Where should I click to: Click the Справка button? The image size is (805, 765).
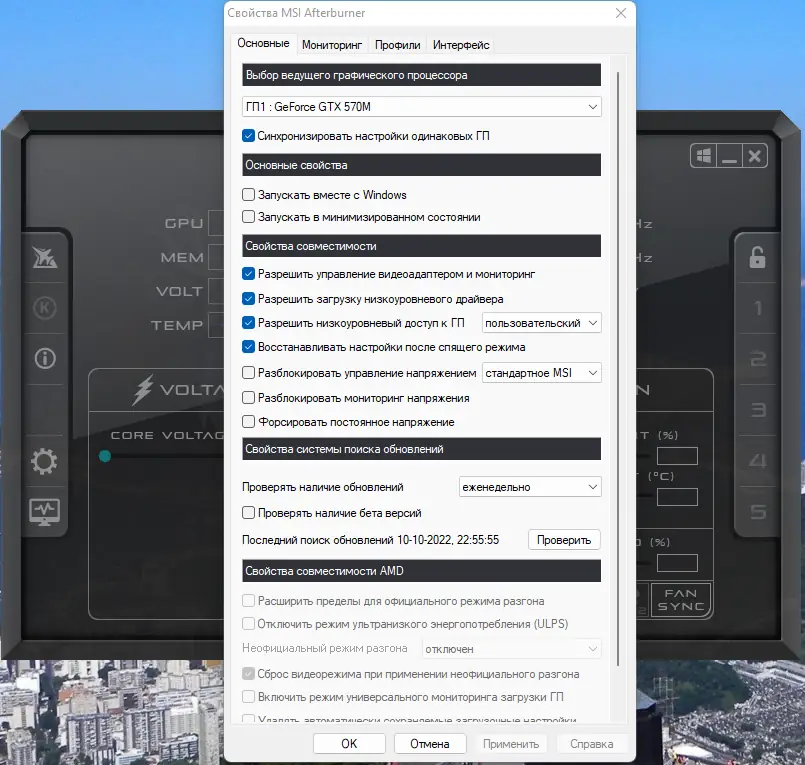tap(591, 743)
